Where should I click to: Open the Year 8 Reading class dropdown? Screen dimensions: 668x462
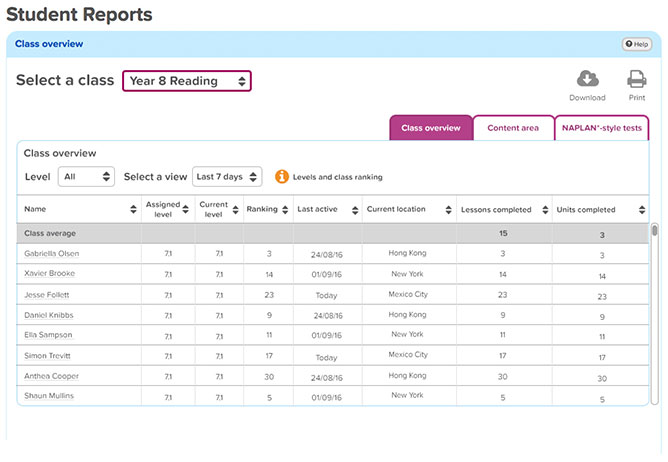pyautogui.click(x=187, y=81)
